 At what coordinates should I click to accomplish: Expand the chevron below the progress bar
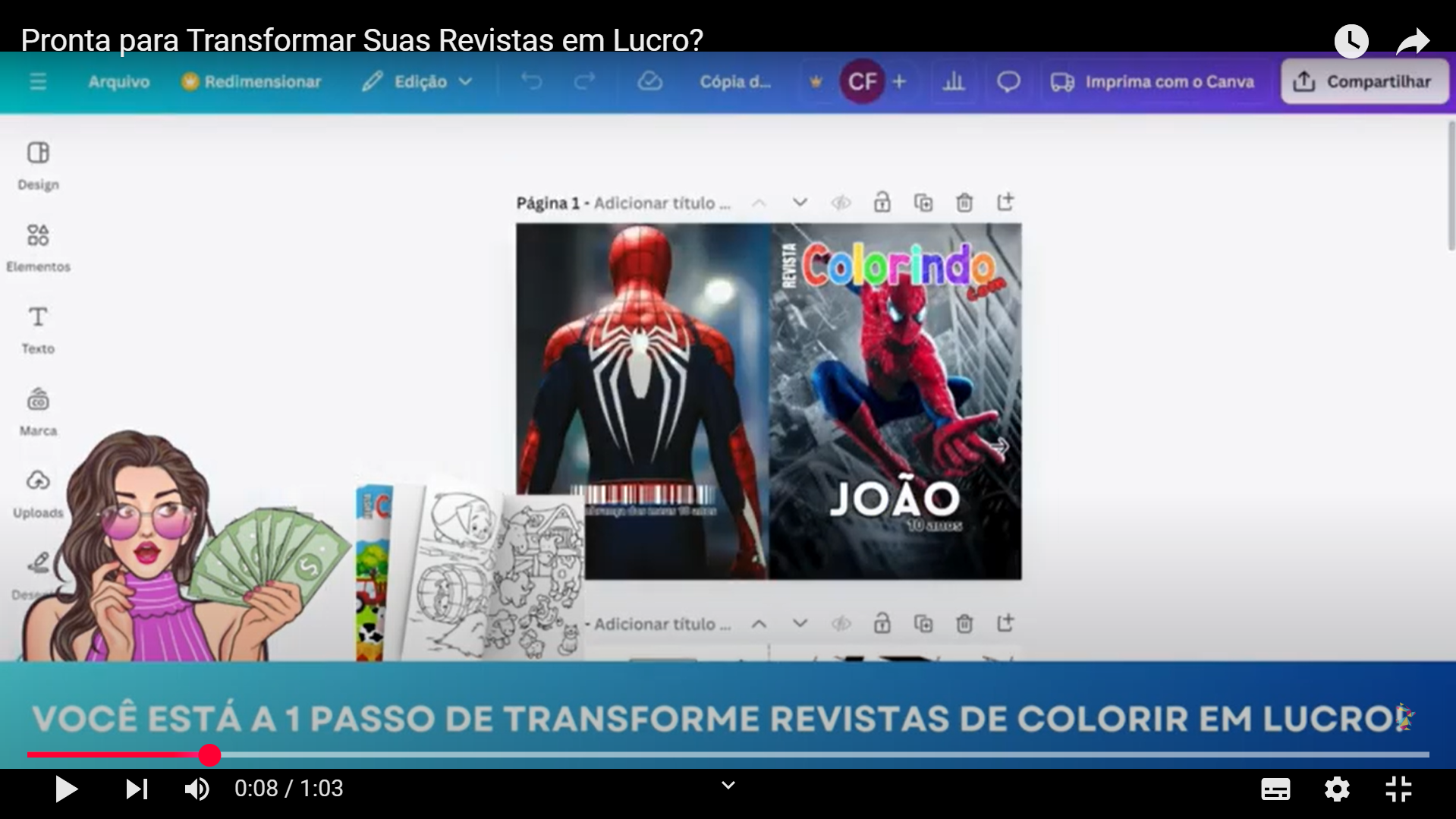[728, 786]
